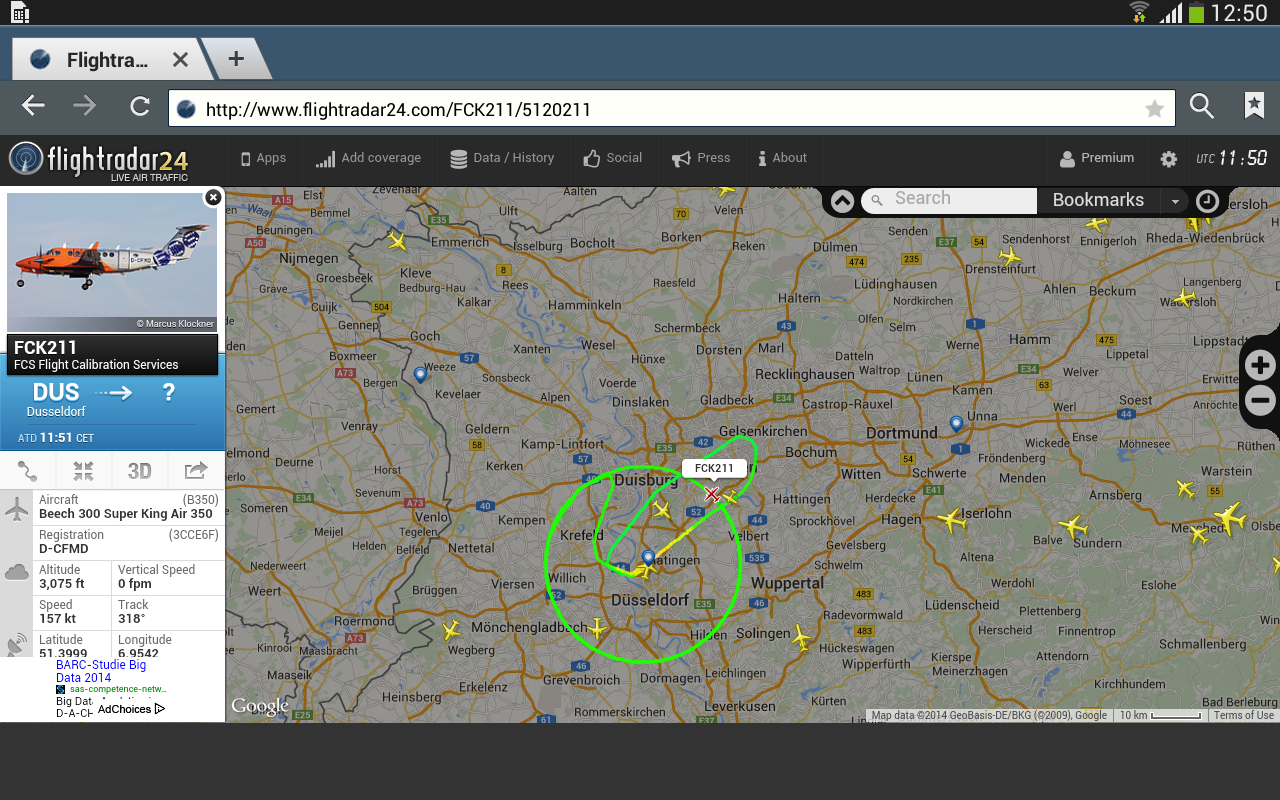Viewport: 1280px width, 800px height.
Task: Click the 318° track value
Action: 131,619
